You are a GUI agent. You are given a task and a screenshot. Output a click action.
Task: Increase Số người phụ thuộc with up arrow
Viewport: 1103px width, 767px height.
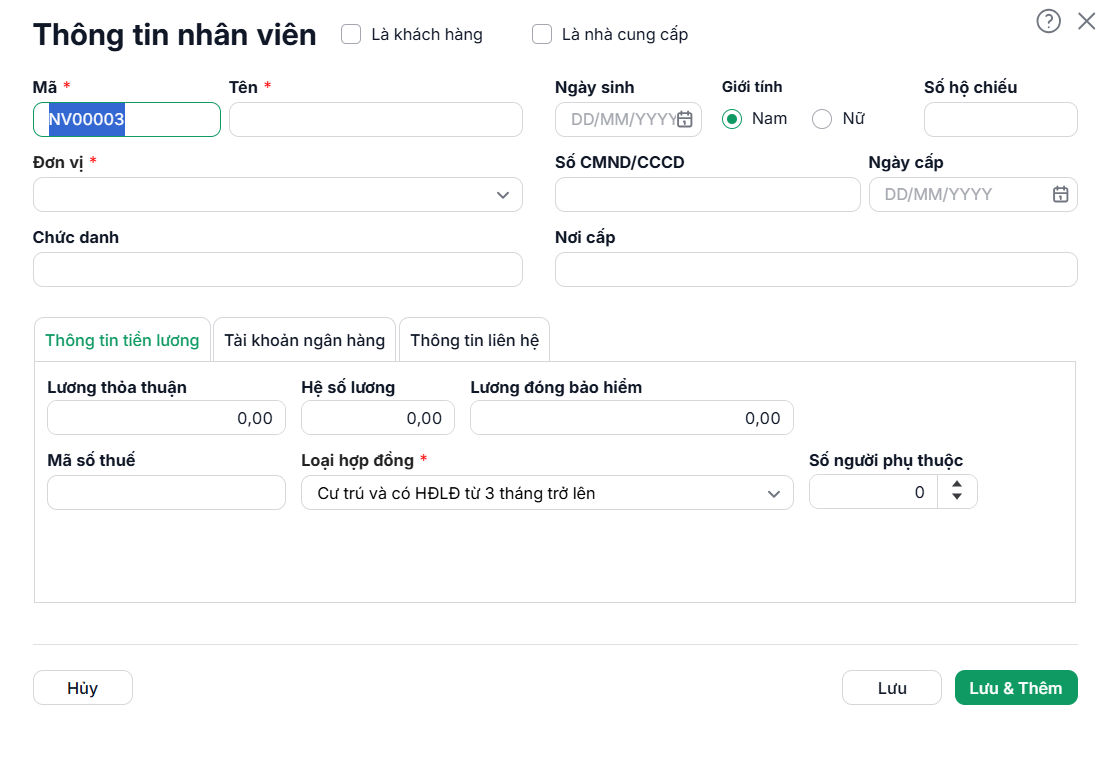coord(957,484)
